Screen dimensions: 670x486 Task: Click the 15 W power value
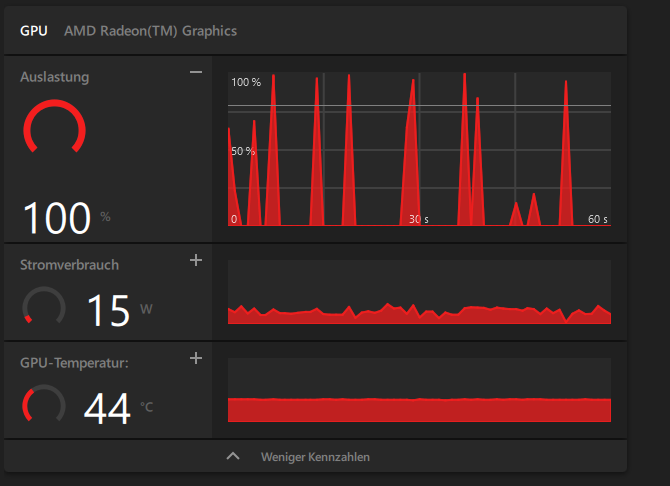pos(119,311)
